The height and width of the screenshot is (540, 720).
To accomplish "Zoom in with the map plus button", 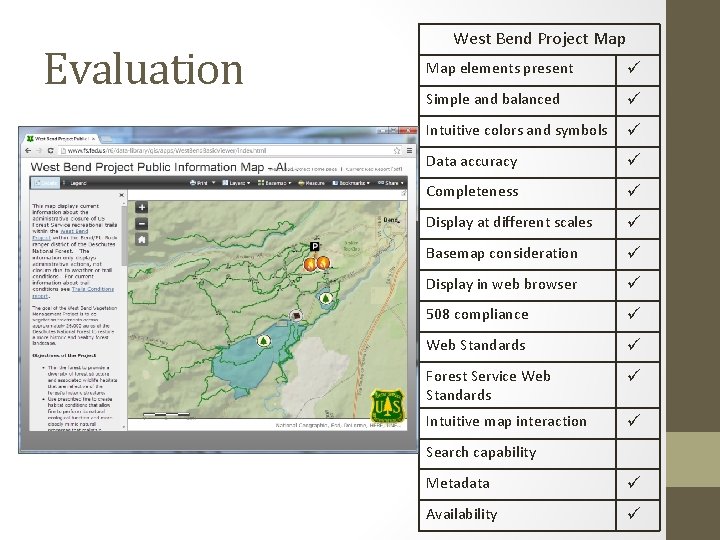I will 142,208.
